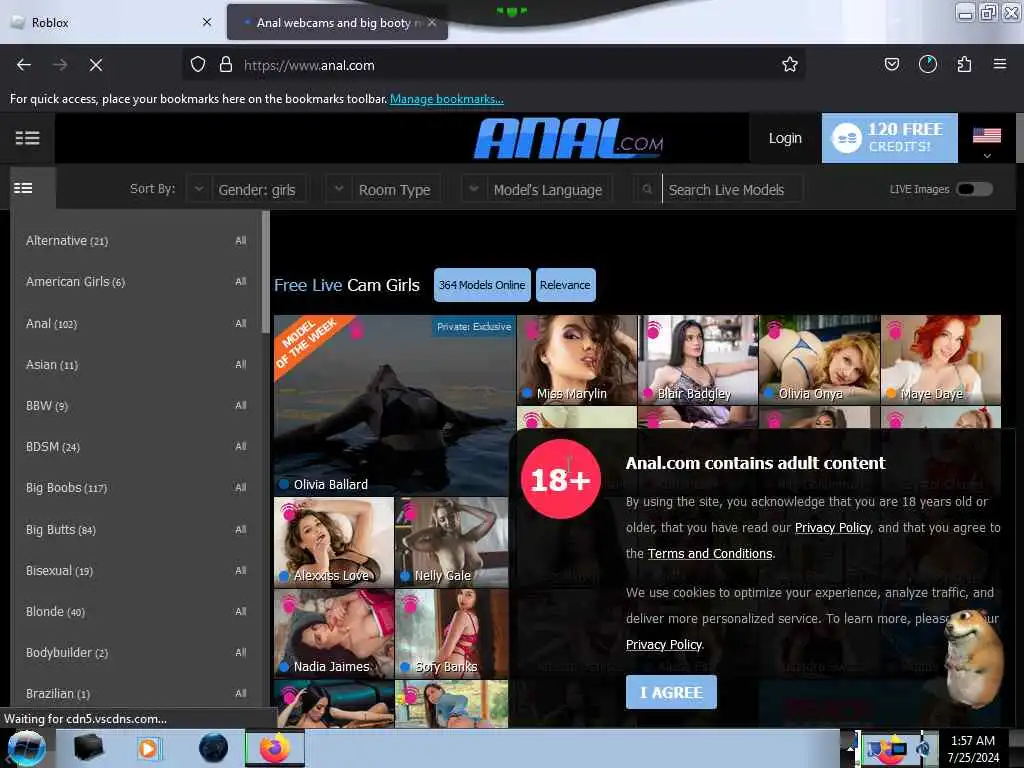Open the Login link

(785, 138)
